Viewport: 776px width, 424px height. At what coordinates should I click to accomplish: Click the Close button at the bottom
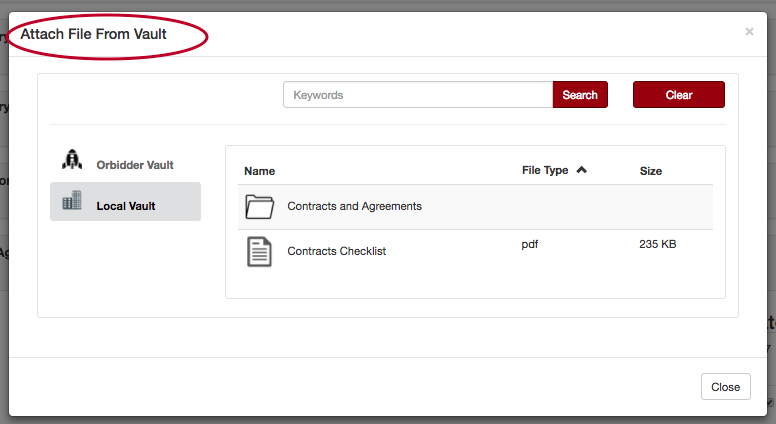tap(726, 386)
